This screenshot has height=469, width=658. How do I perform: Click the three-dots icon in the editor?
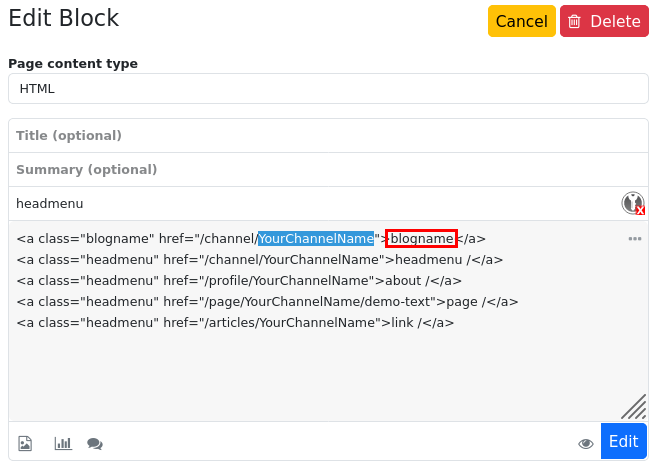click(x=634, y=239)
